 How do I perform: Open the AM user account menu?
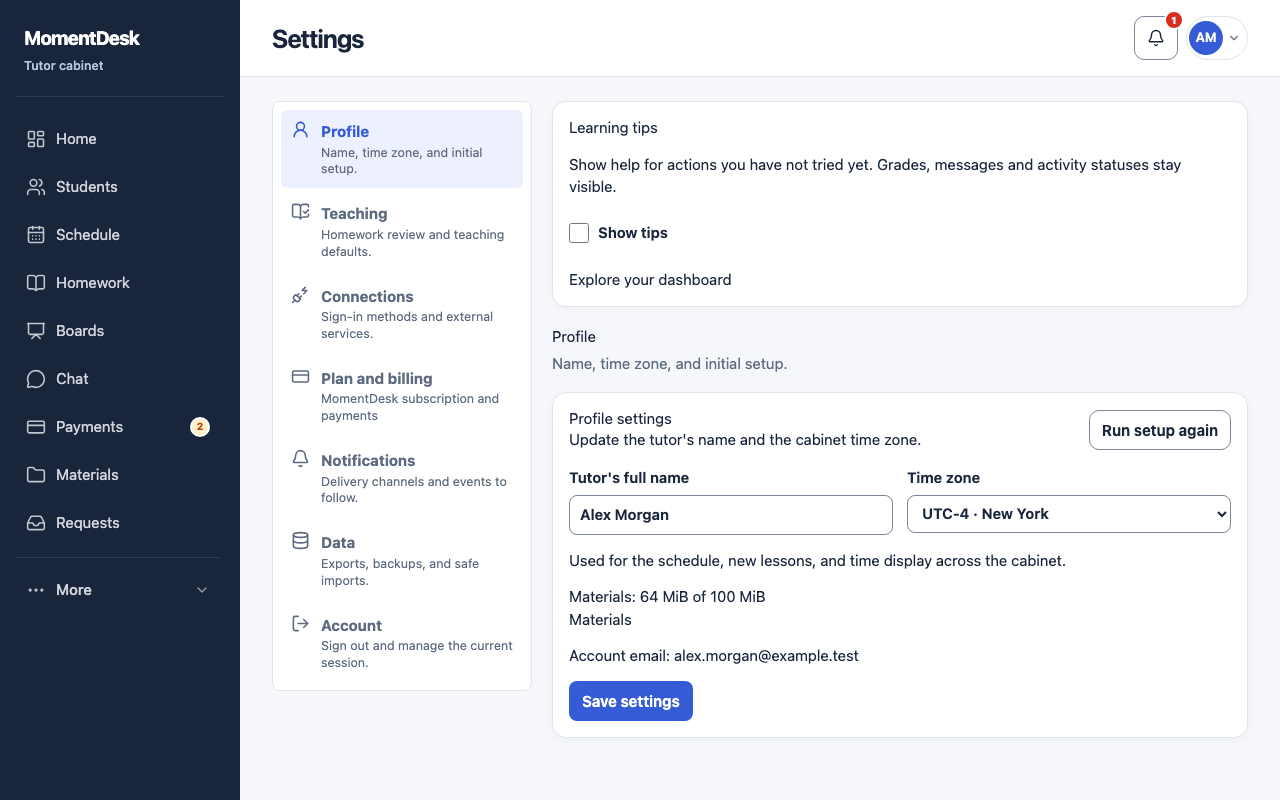pyautogui.click(x=1216, y=38)
